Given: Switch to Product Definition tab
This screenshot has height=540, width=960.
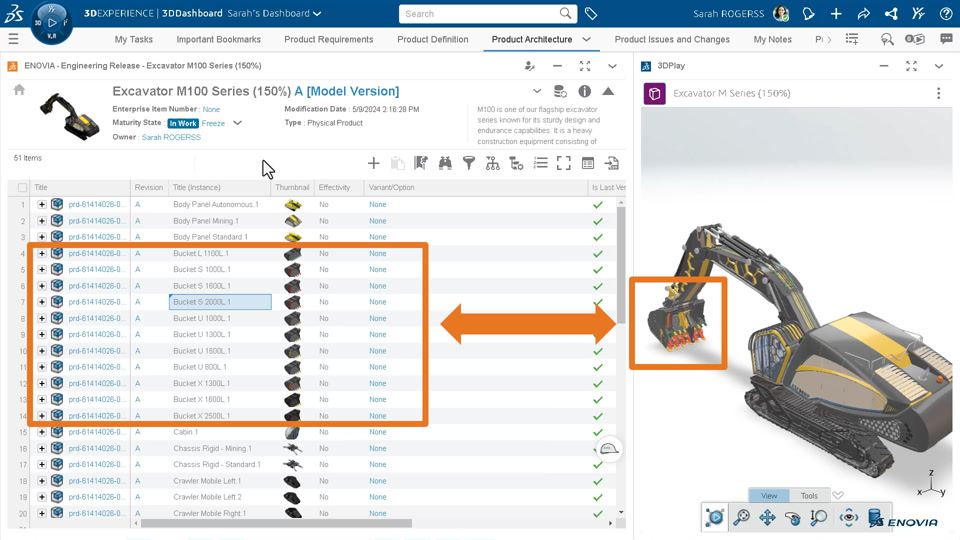Looking at the screenshot, I should tap(433, 39).
